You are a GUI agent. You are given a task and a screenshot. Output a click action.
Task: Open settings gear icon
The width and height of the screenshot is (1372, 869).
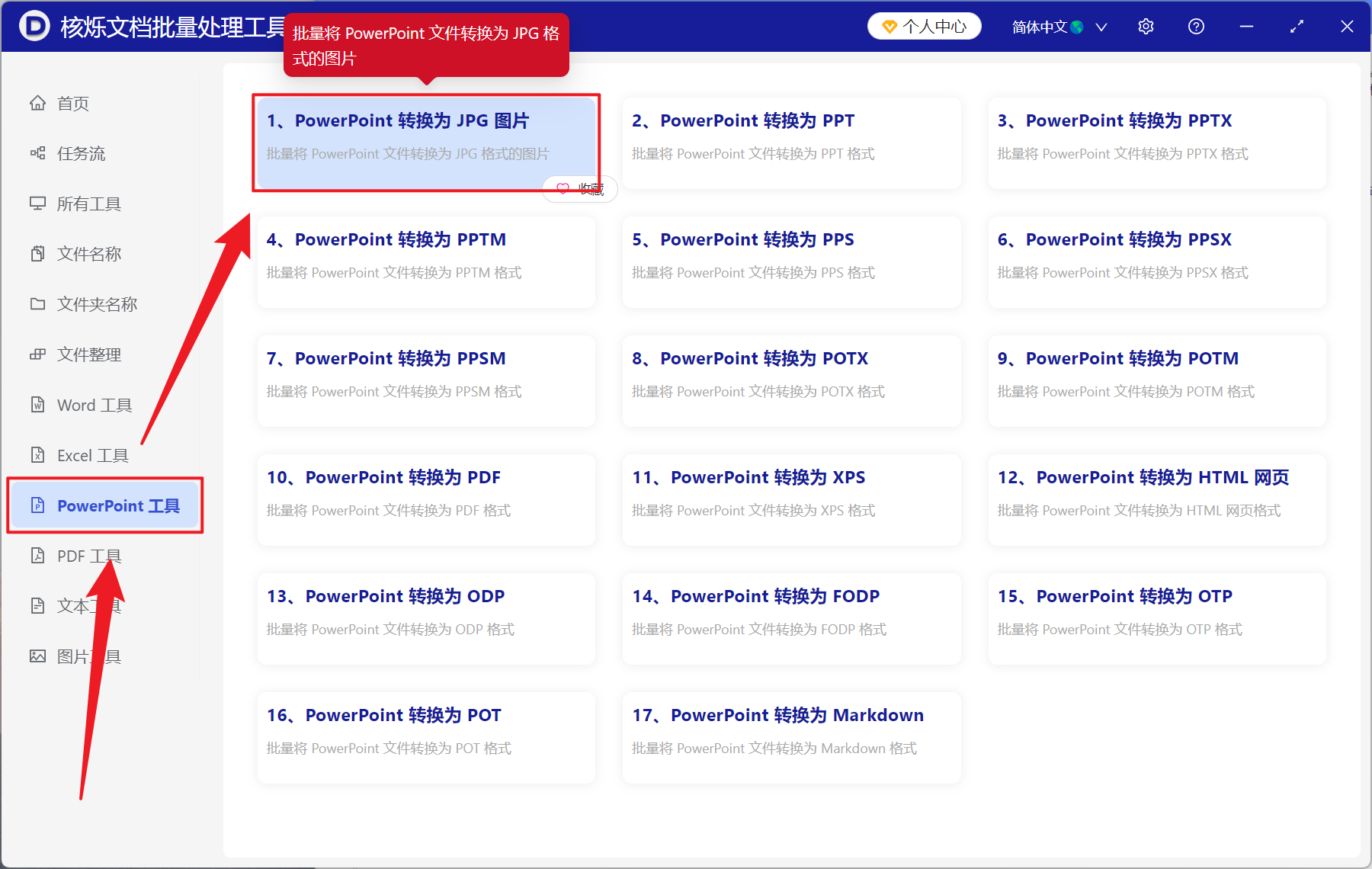[x=1146, y=27]
